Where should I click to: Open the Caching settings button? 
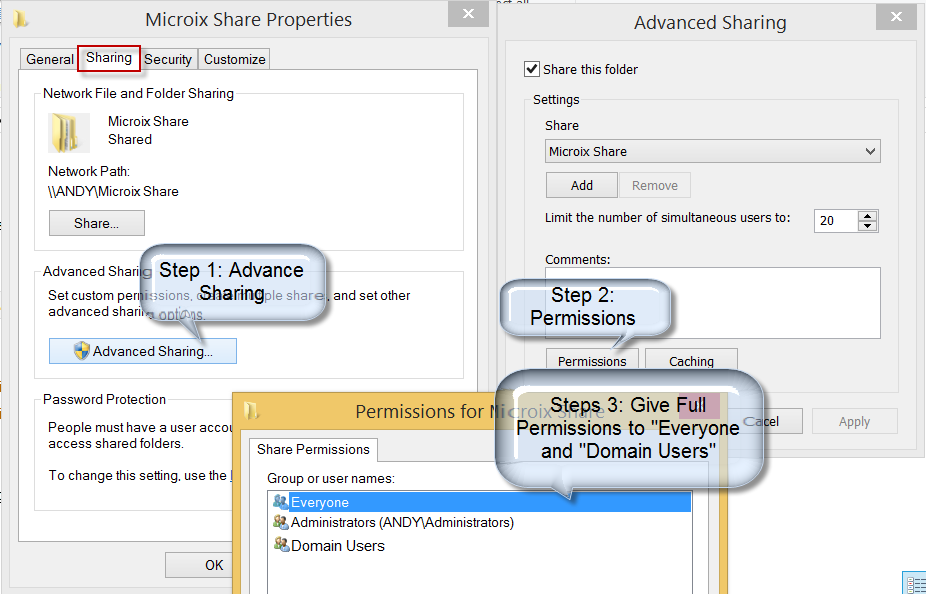691,361
